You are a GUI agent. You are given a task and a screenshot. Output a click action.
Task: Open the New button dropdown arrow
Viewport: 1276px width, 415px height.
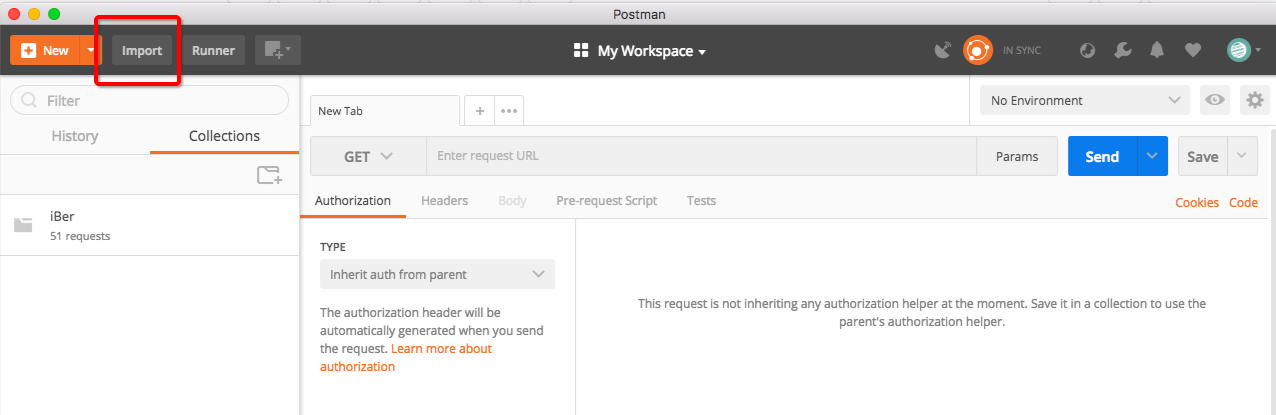coord(92,50)
